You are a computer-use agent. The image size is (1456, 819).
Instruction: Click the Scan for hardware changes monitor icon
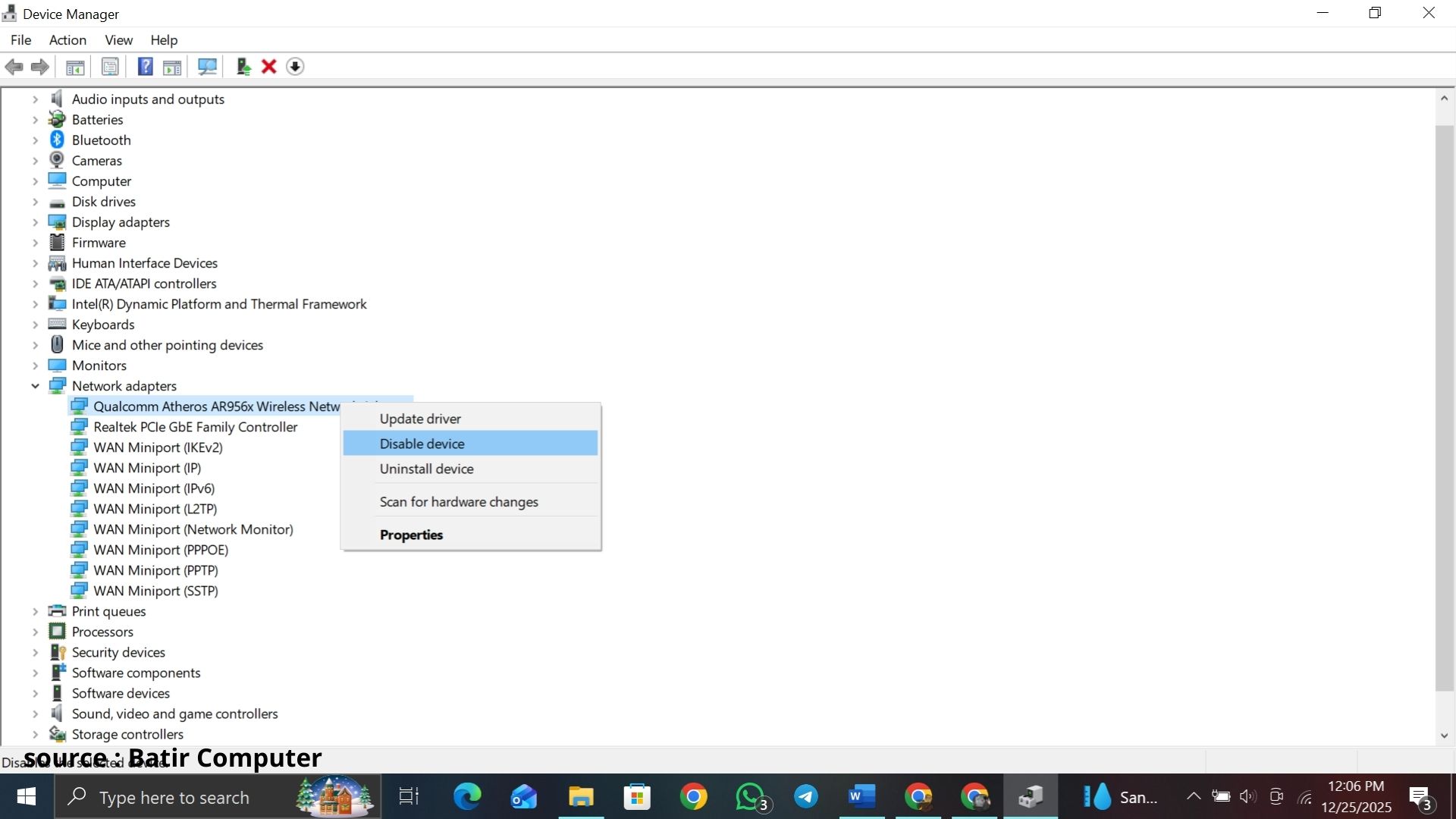[207, 67]
